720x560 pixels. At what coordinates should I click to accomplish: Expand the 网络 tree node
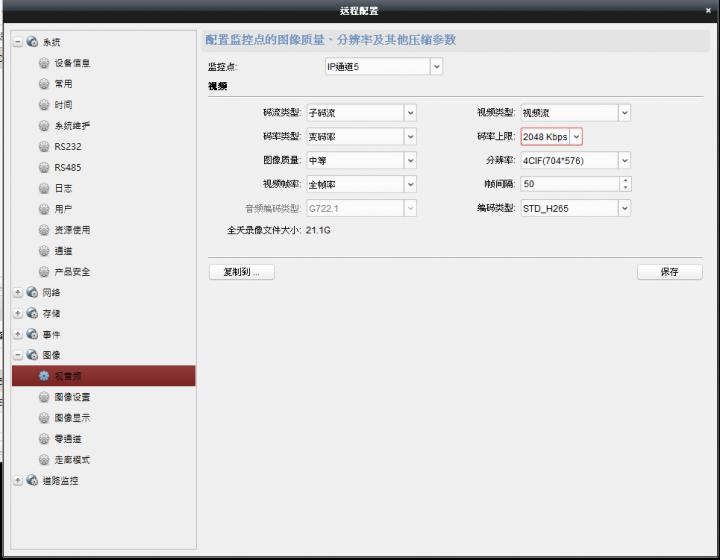tap(18, 292)
